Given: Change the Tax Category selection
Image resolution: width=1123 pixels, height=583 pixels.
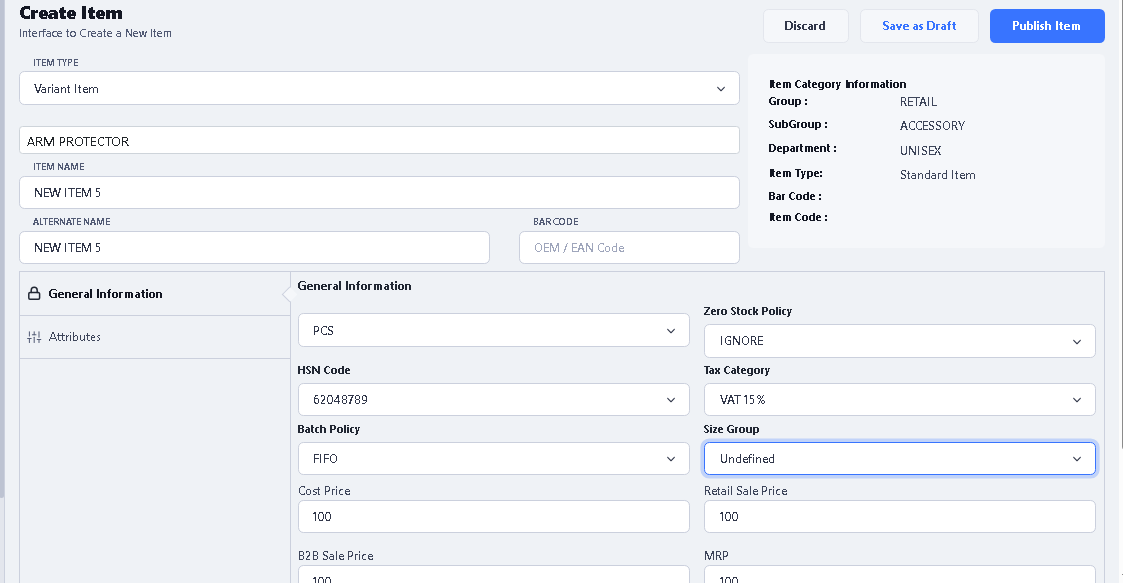Looking at the screenshot, I should tap(899, 400).
